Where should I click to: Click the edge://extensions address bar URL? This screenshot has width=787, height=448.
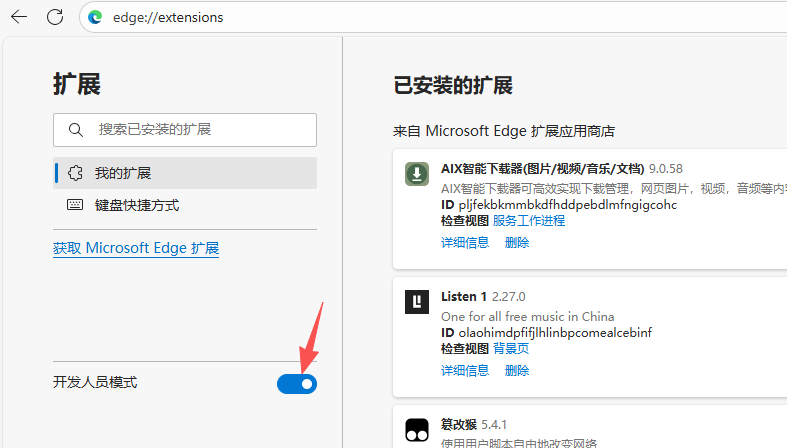coord(168,18)
